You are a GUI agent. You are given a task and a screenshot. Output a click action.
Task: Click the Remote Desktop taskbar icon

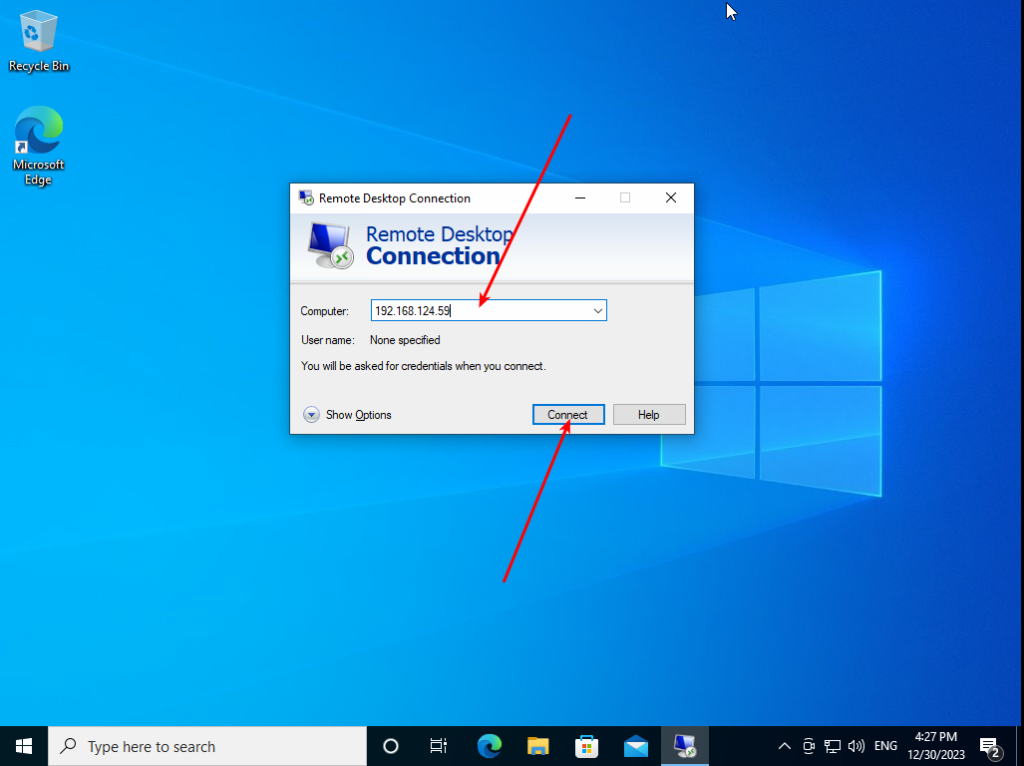click(684, 746)
